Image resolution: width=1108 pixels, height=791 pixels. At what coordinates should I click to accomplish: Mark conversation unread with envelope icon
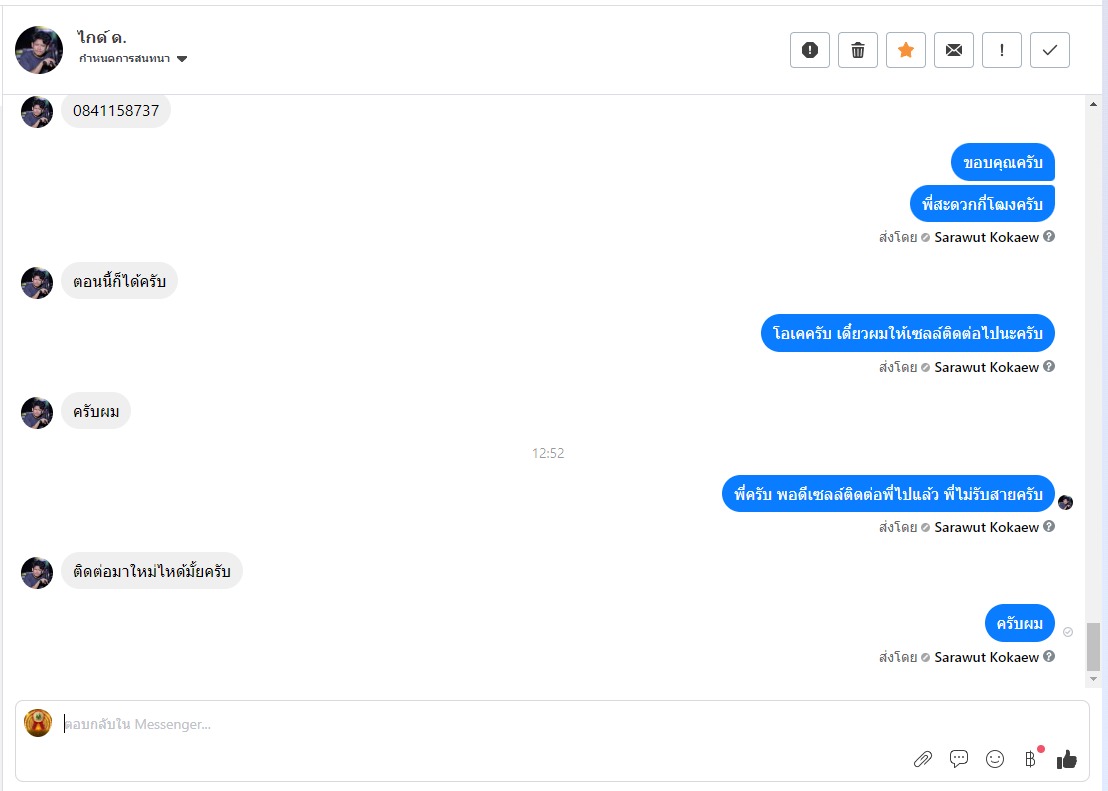tap(954, 50)
